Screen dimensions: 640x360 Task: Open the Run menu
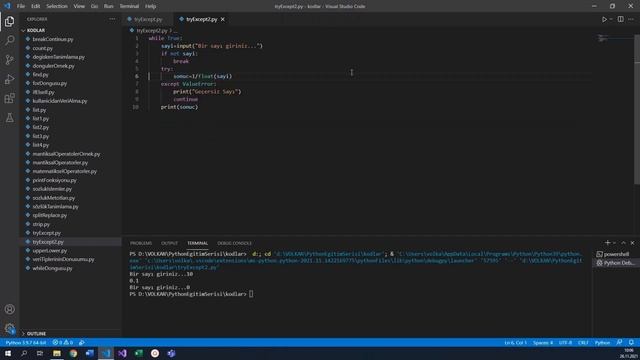click(109, 6)
